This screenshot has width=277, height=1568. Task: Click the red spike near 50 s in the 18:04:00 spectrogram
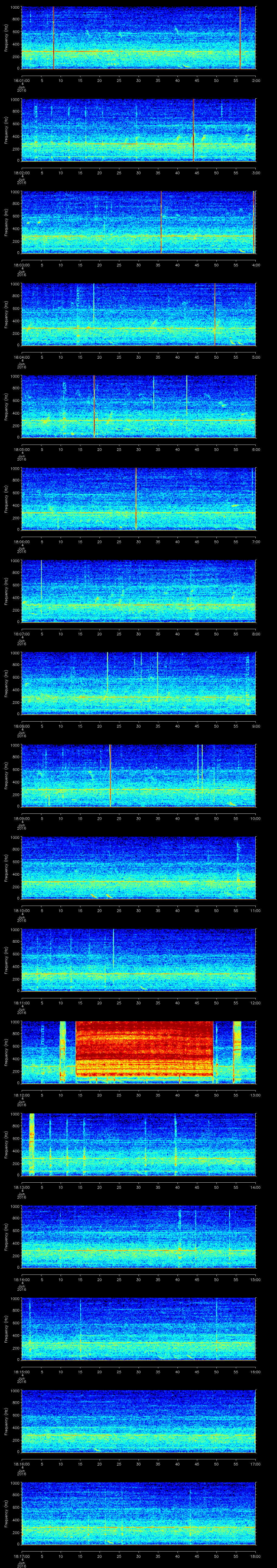click(x=215, y=315)
